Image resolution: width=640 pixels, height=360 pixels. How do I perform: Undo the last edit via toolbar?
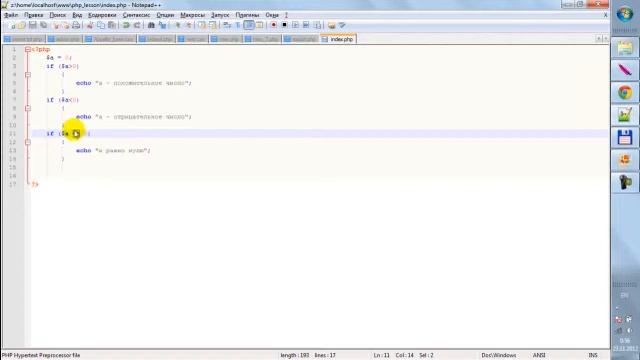tap(126, 25)
